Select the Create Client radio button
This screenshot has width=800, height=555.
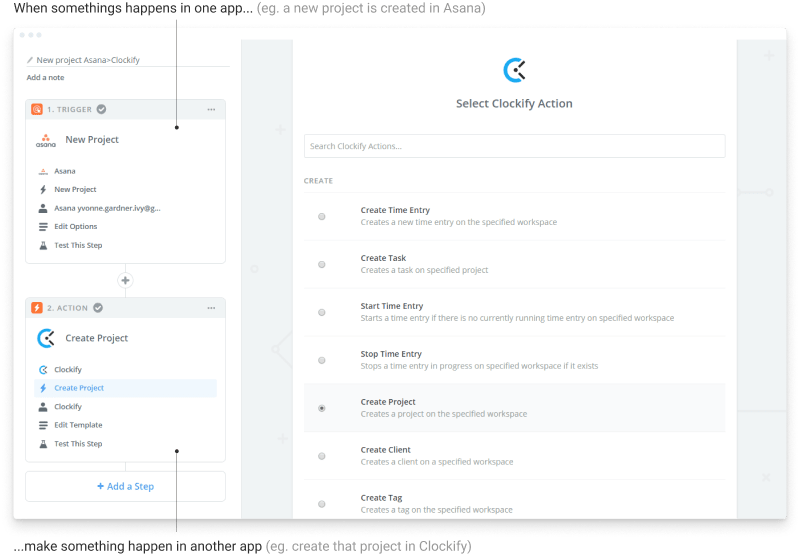tap(322, 456)
